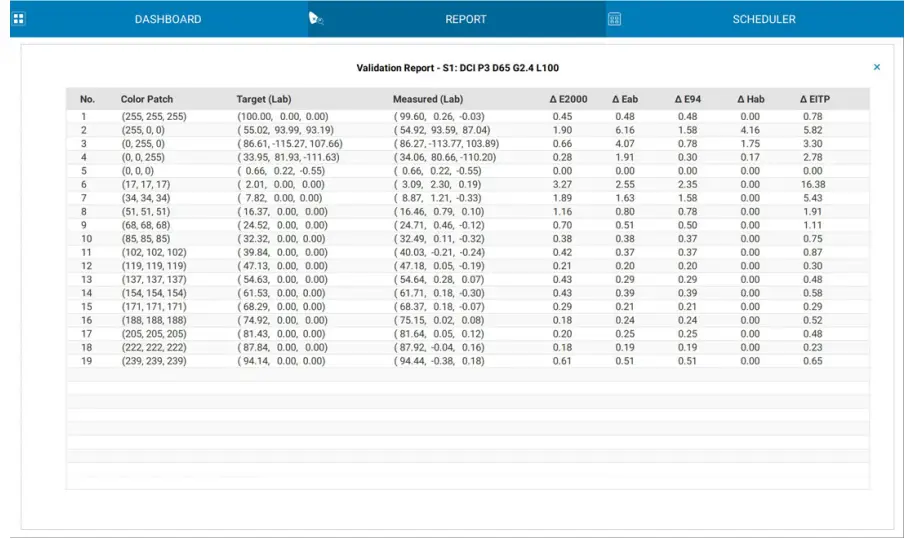This screenshot has height=539, width=910.
Task: Click the 1.75 Δ Hab value
Action: (750, 144)
